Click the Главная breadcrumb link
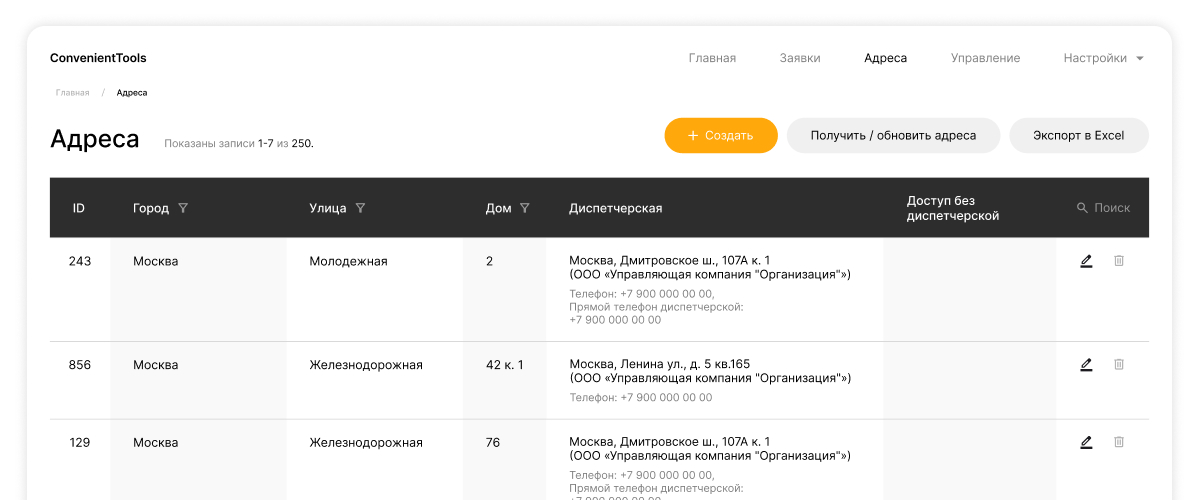 point(72,93)
